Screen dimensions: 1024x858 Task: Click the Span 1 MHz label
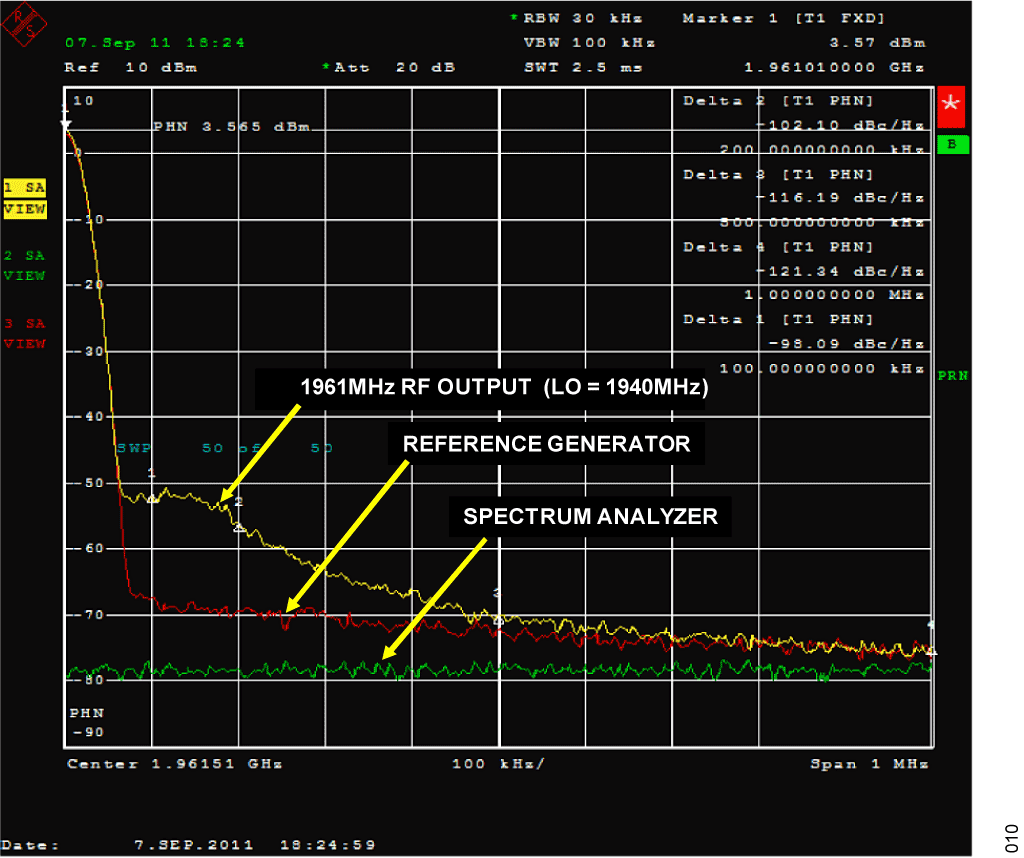[869, 763]
